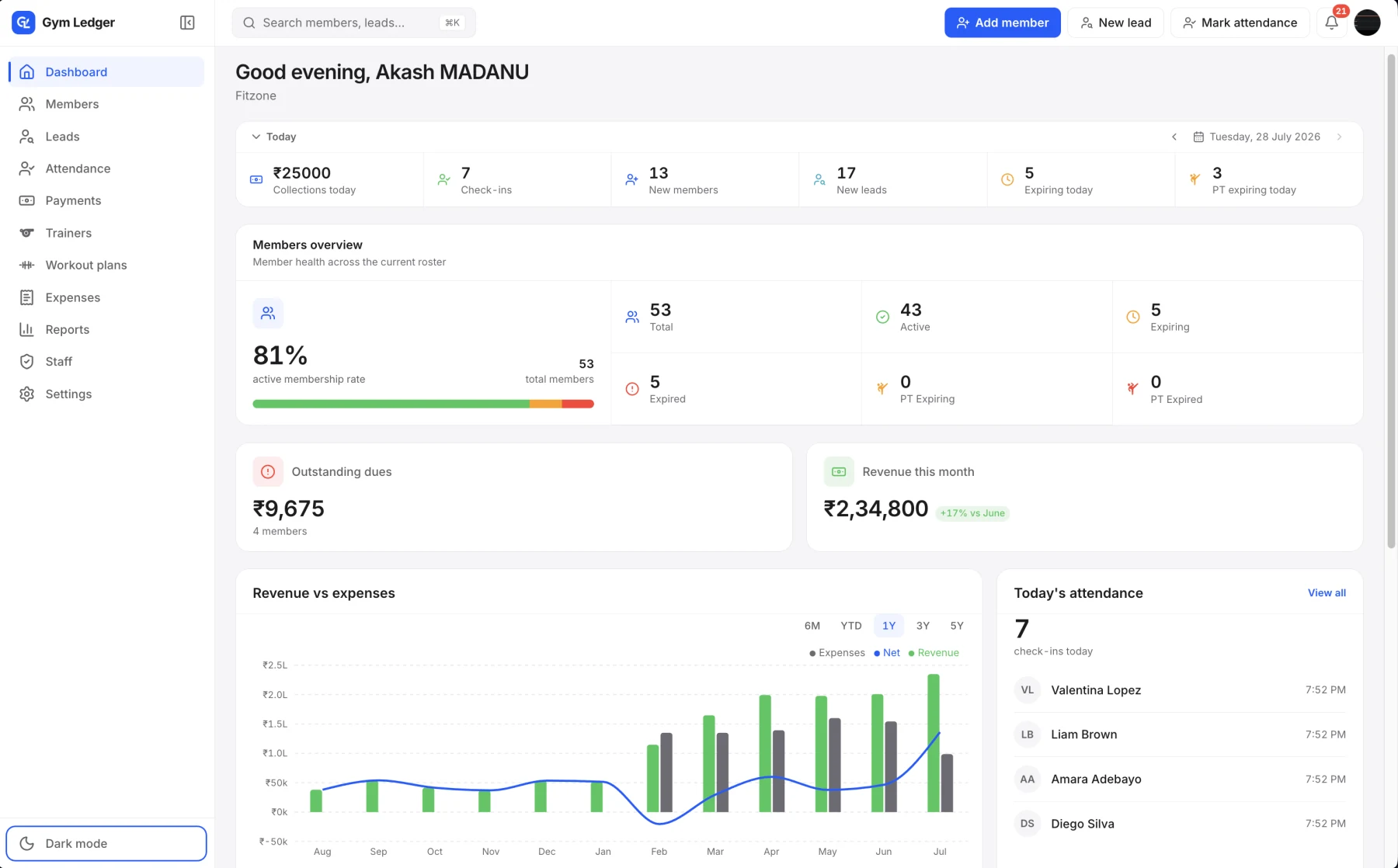
Task: Open date picker Tuesday, 28 July 2026
Action: [x=1257, y=137]
